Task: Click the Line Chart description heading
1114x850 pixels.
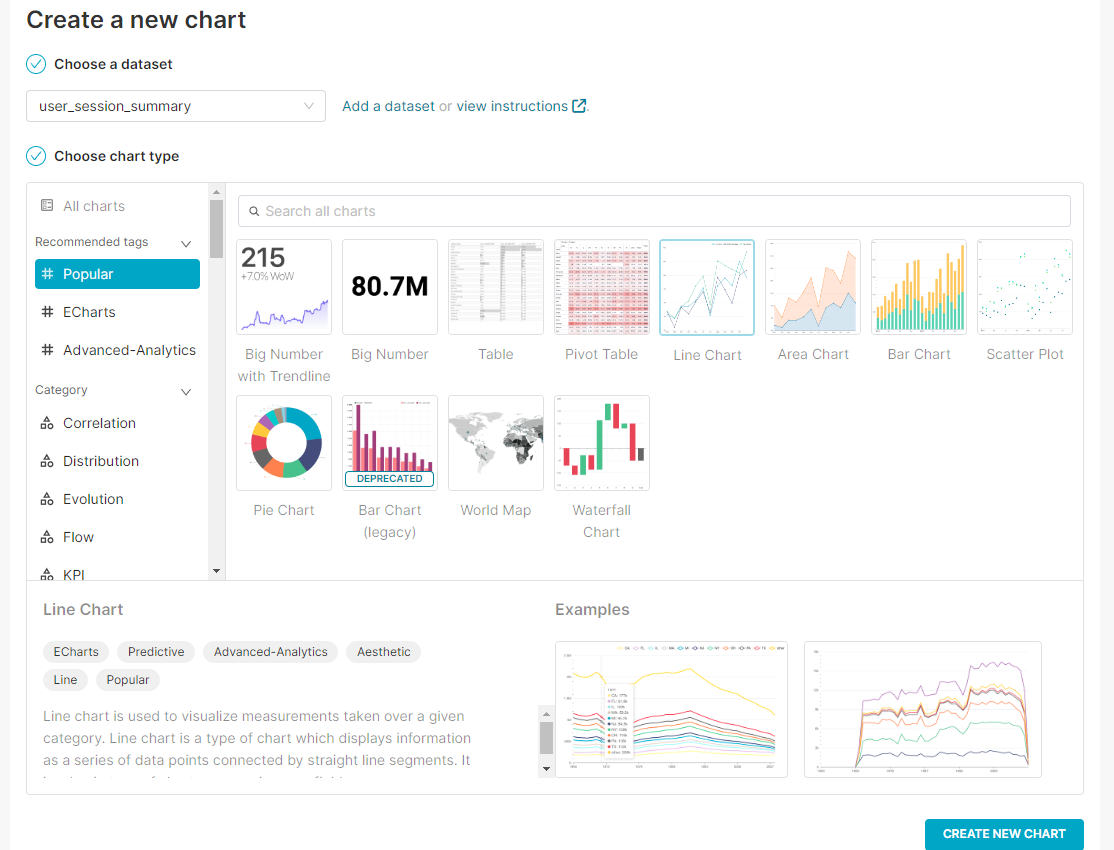Action: coord(83,610)
